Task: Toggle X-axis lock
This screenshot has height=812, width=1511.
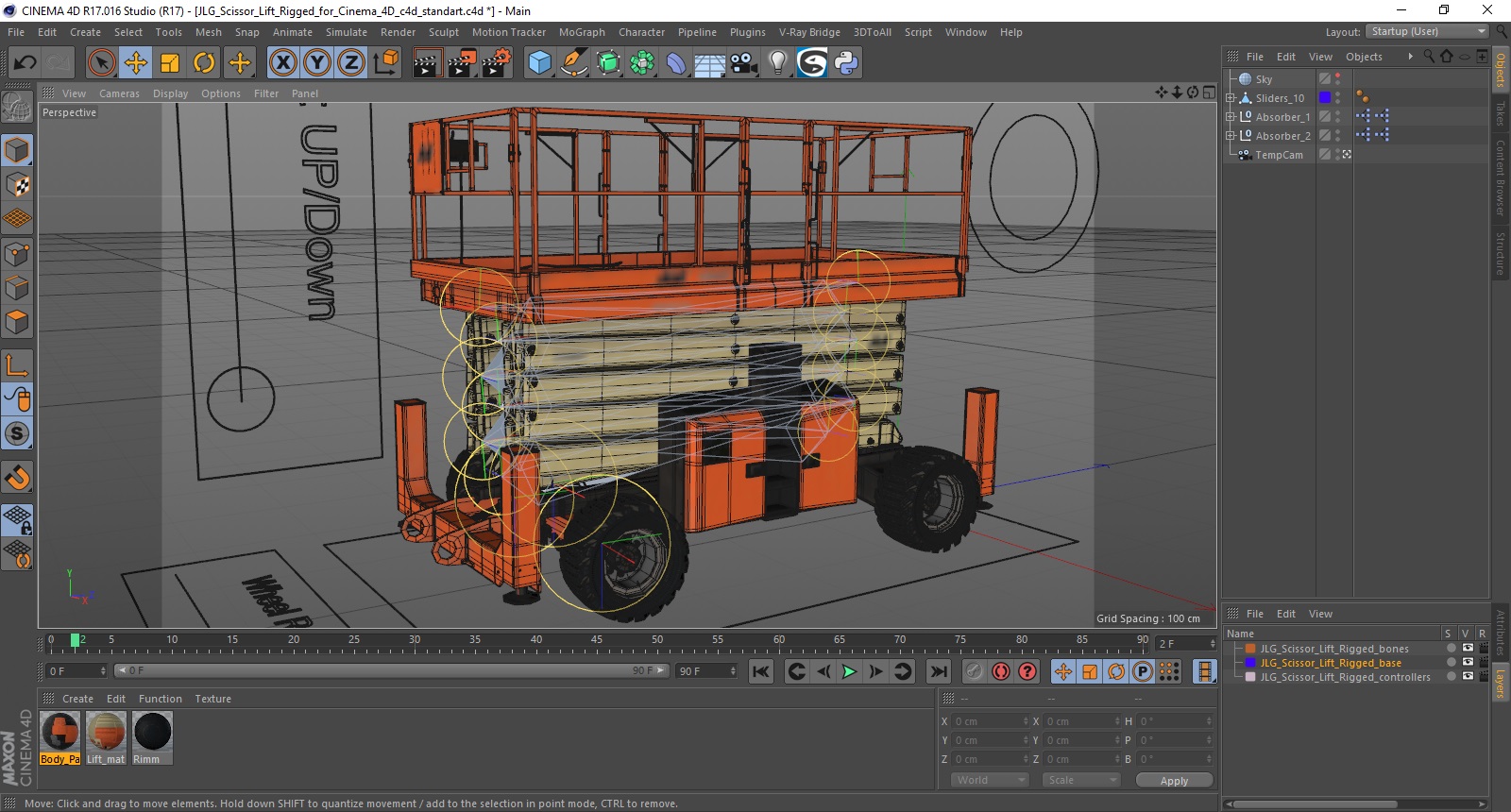Action: point(282,63)
